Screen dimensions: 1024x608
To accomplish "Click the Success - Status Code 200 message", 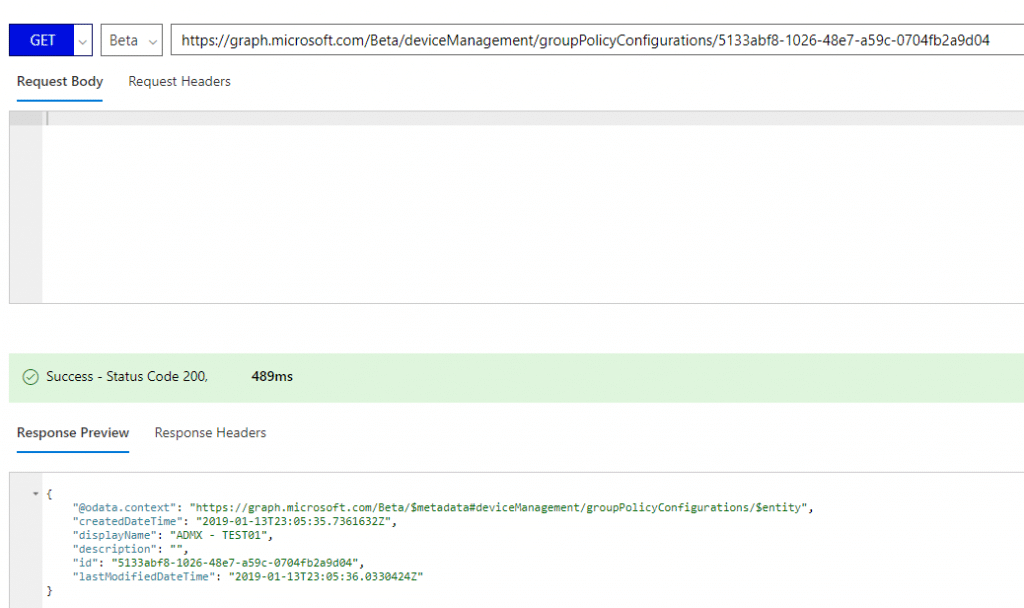I will [x=127, y=377].
